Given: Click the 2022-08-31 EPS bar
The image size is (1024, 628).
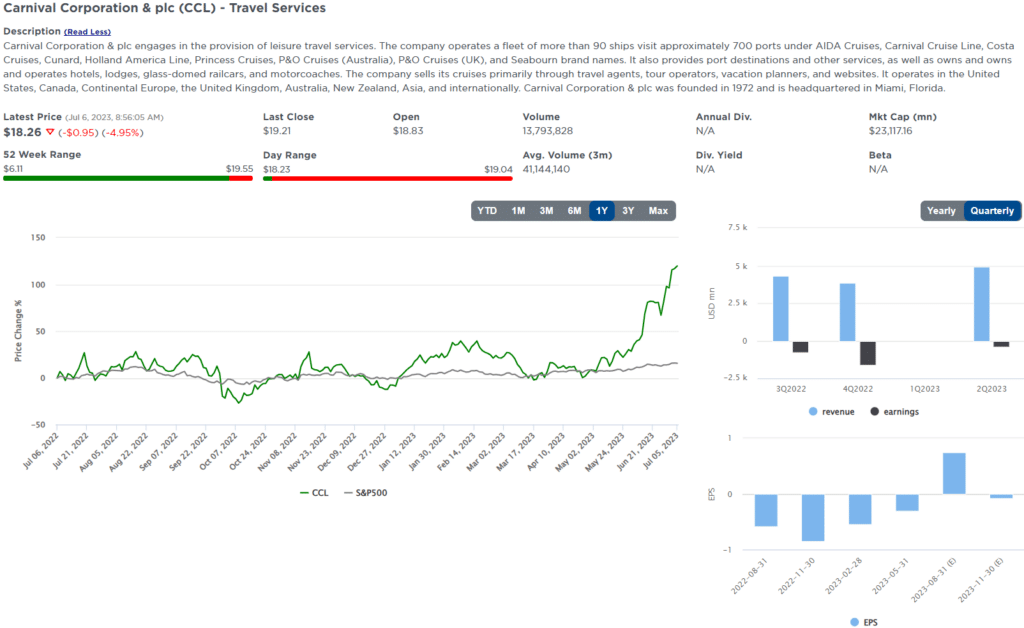Looking at the screenshot, I should pos(766,510).
